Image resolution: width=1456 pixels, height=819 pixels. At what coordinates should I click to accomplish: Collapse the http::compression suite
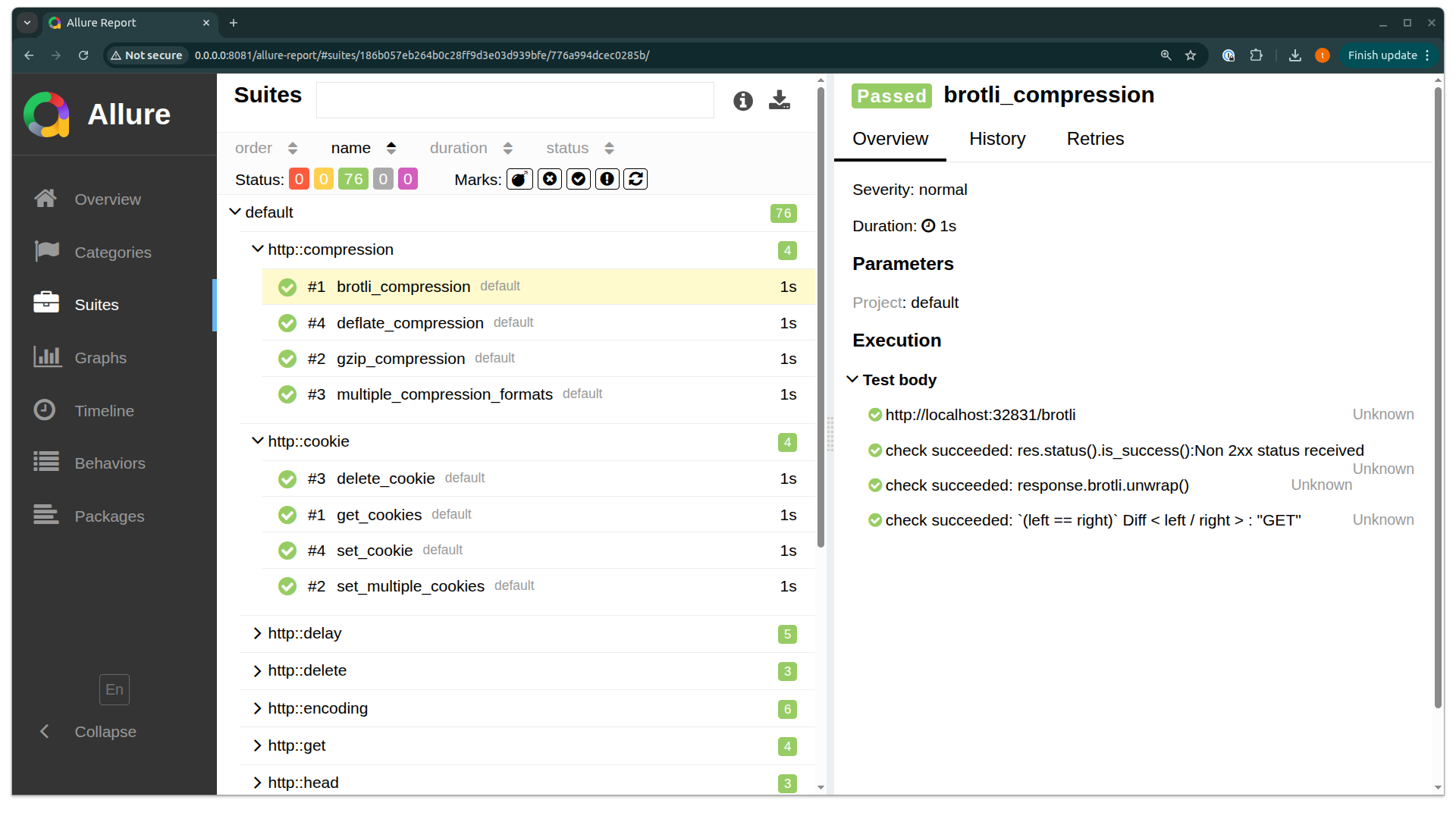(330, 249)
